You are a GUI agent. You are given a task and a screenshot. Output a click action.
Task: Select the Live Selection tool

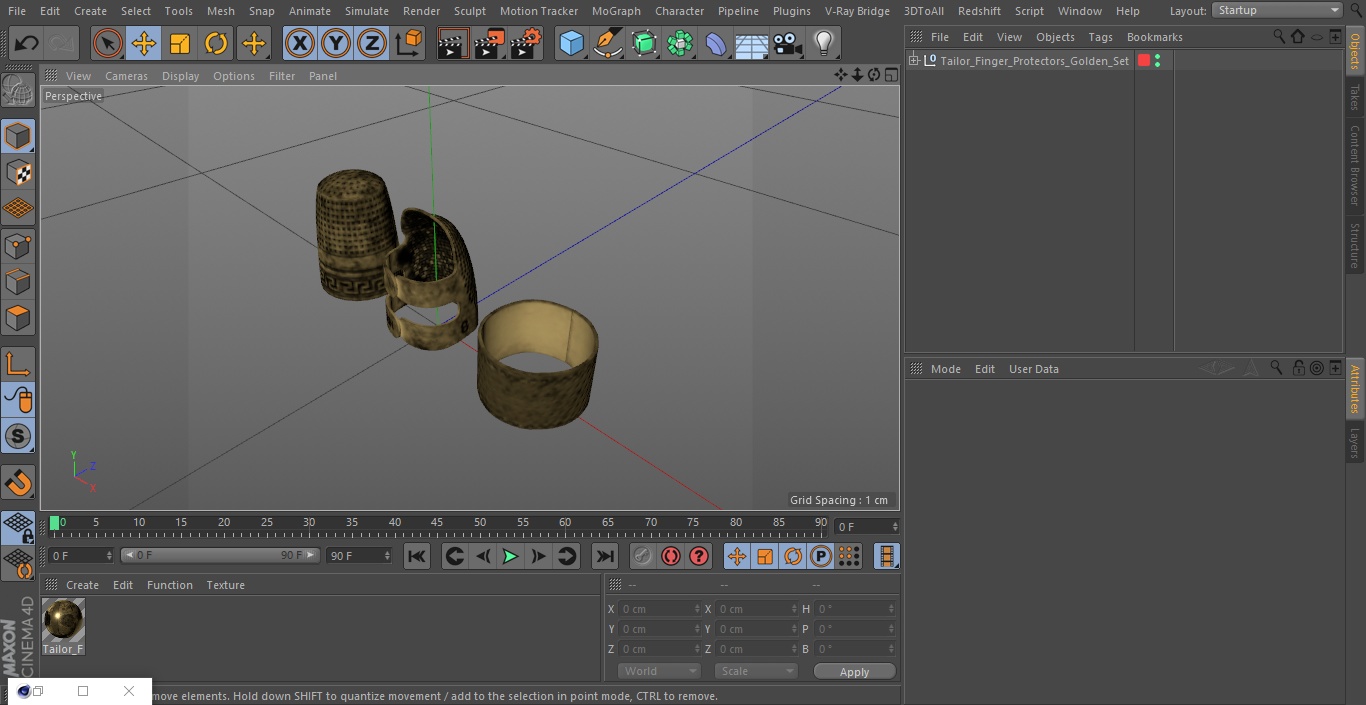[x=108, y=43]
